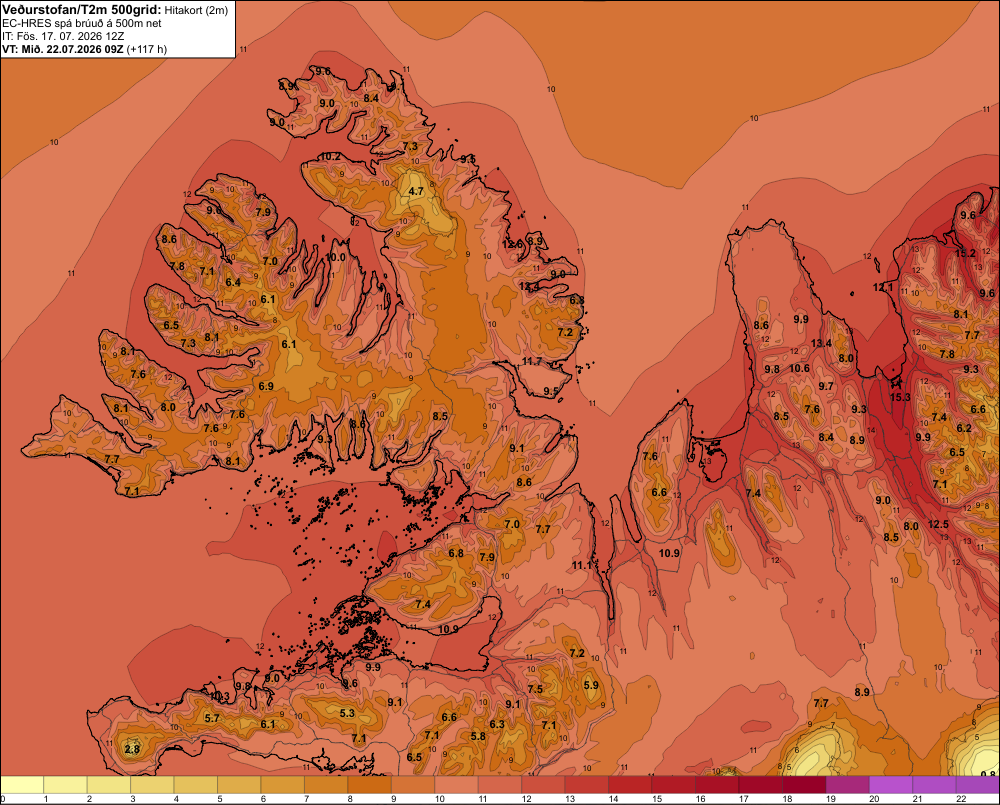Click the 12.6 temperature value
Image resolution: width=1000 pixels, height=805 pixels.
click(x=512, y=244)
